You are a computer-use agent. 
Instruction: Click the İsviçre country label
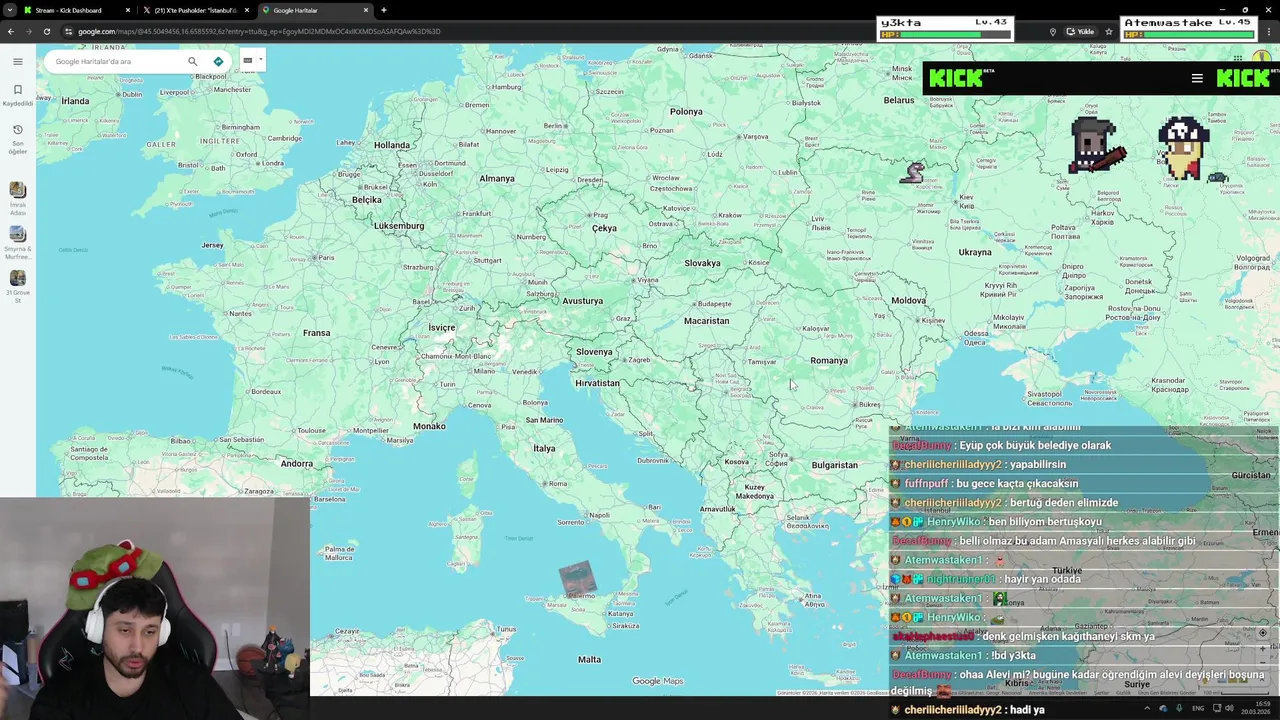(442, 327)
